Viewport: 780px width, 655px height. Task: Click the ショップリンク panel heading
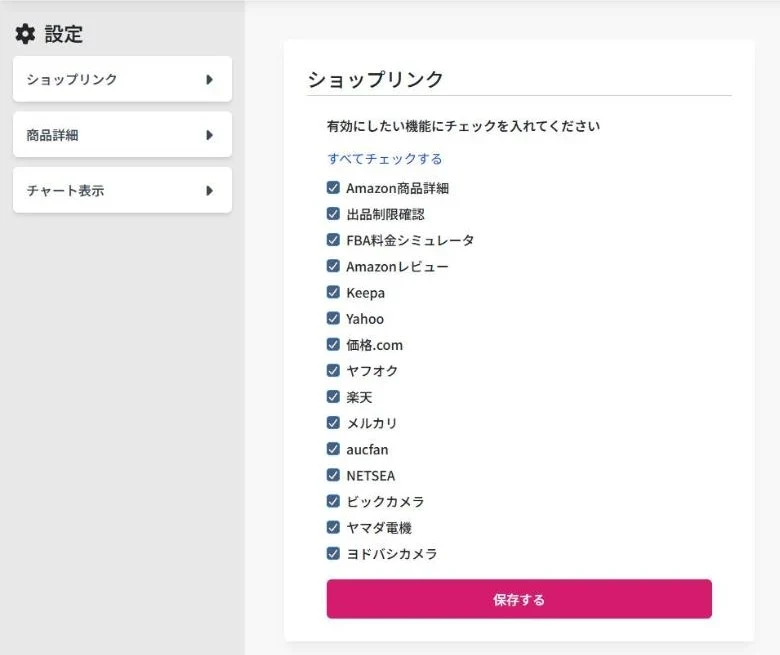point(375,80)
